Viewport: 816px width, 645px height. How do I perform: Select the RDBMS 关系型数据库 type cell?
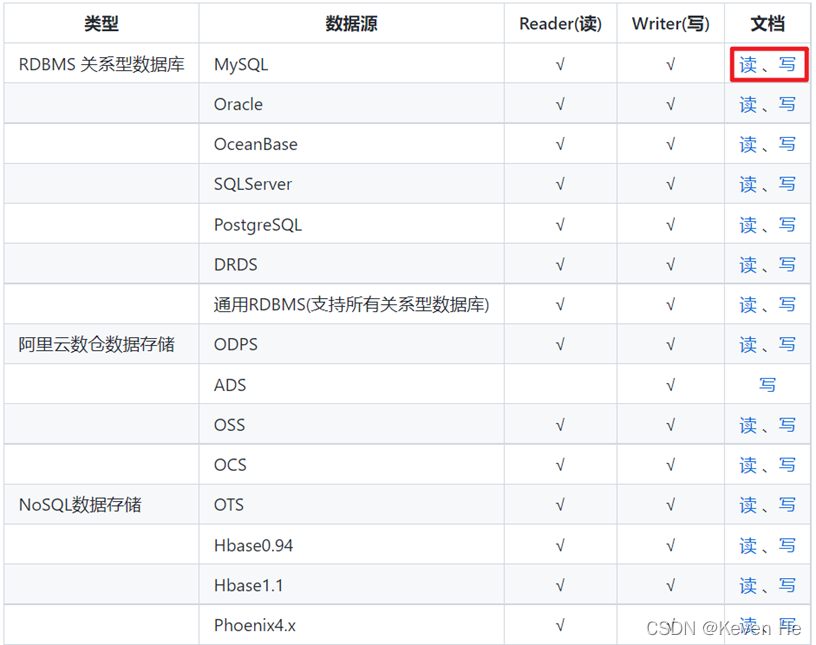click(101, 65)
